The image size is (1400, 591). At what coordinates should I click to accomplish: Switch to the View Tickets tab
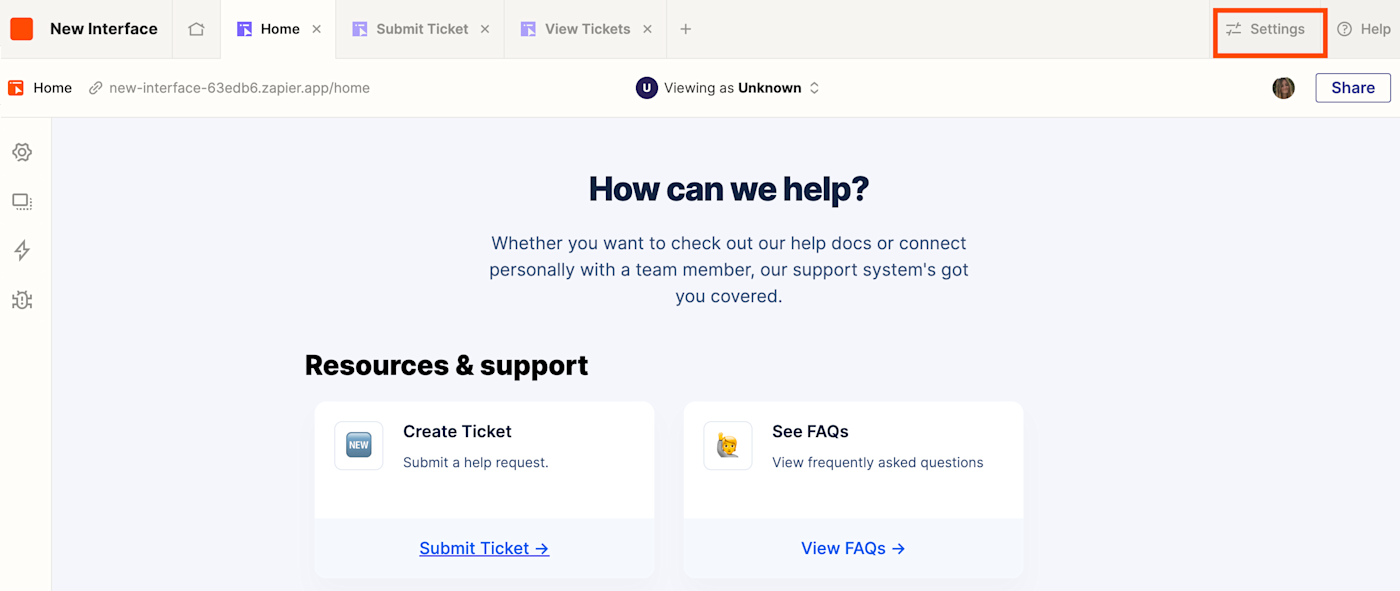click(x=587, y=29)
